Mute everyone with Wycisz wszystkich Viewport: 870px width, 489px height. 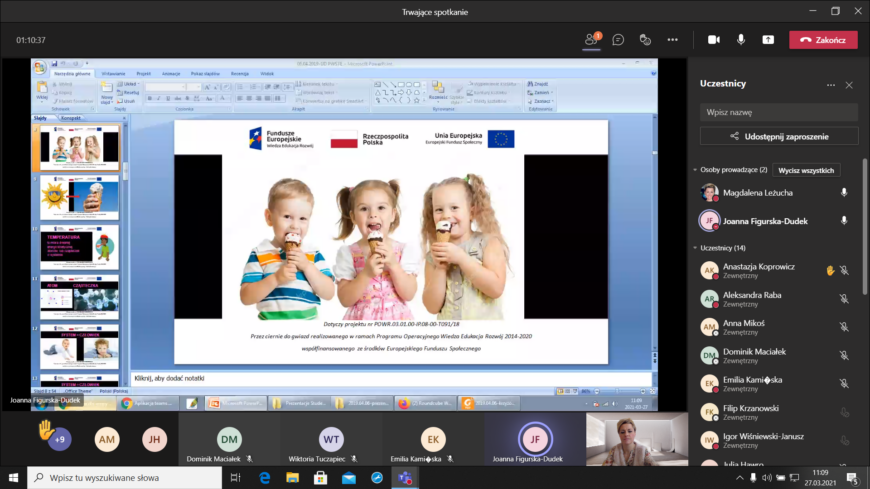(x=806, y=170)
